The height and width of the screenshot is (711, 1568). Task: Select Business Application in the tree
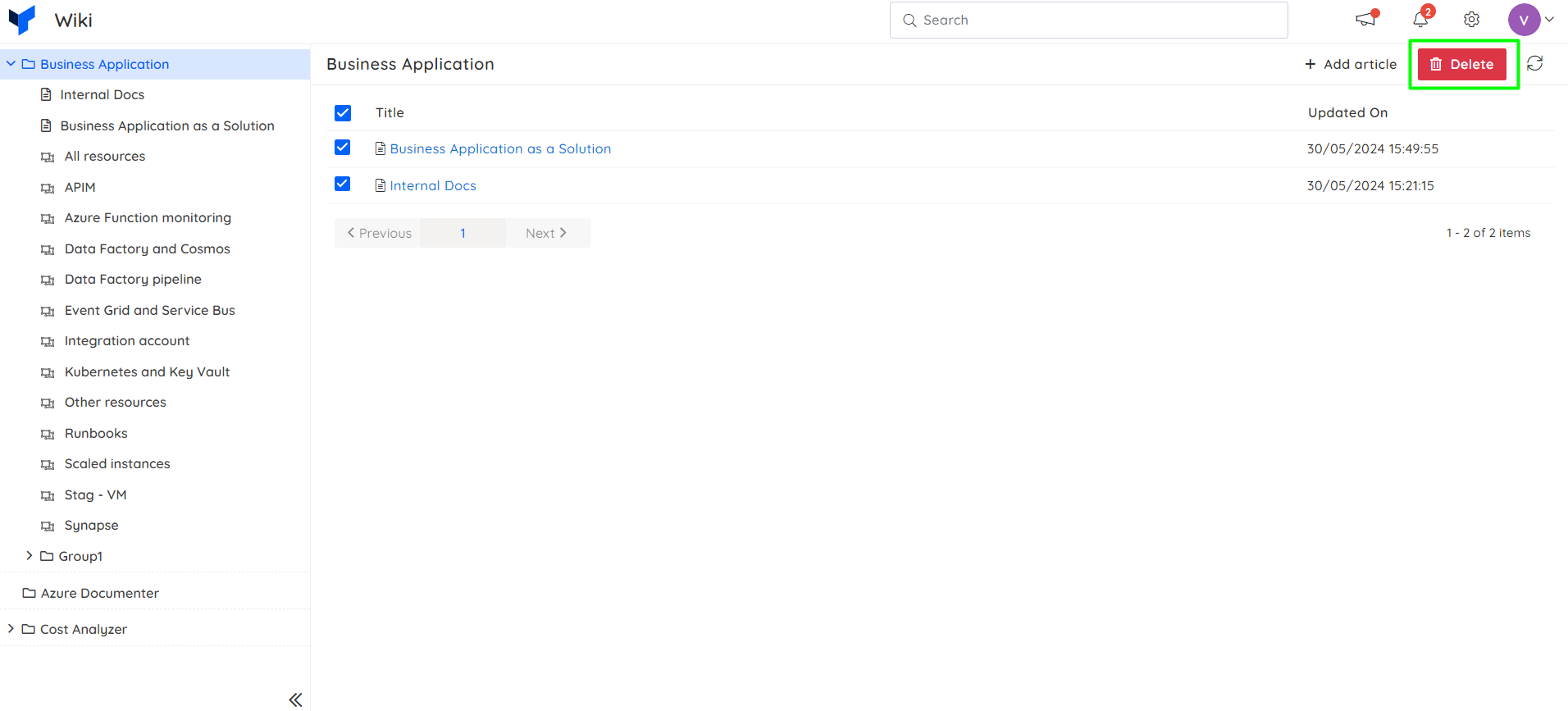click(x=104, y=64)
